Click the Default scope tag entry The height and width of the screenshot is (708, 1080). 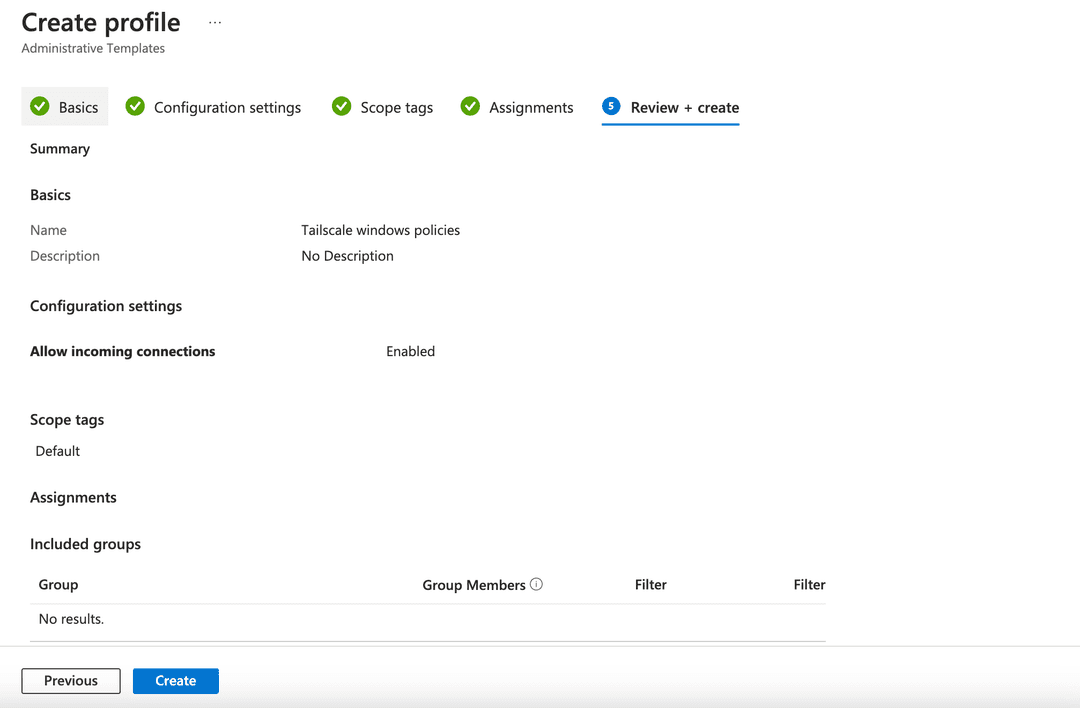coord(57,450)
